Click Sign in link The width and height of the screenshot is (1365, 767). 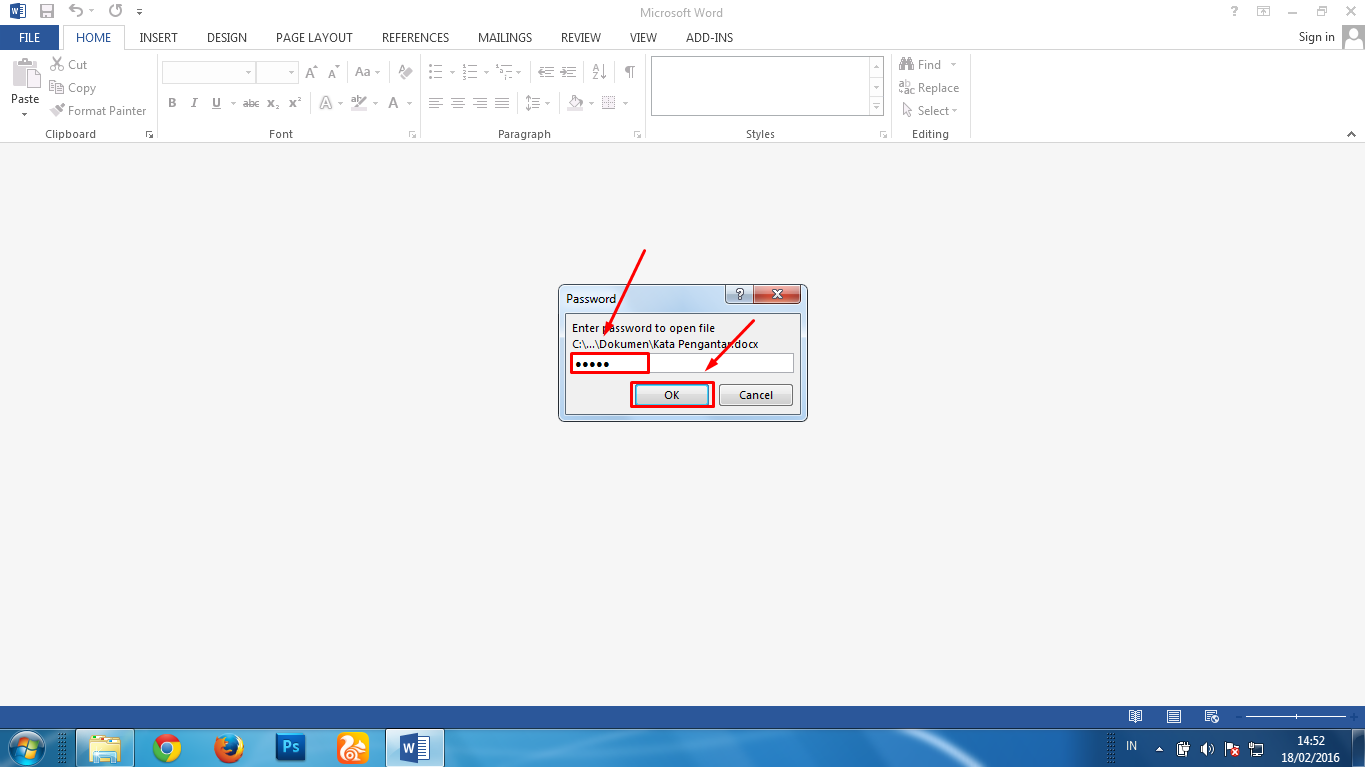tap(1316, 37)
